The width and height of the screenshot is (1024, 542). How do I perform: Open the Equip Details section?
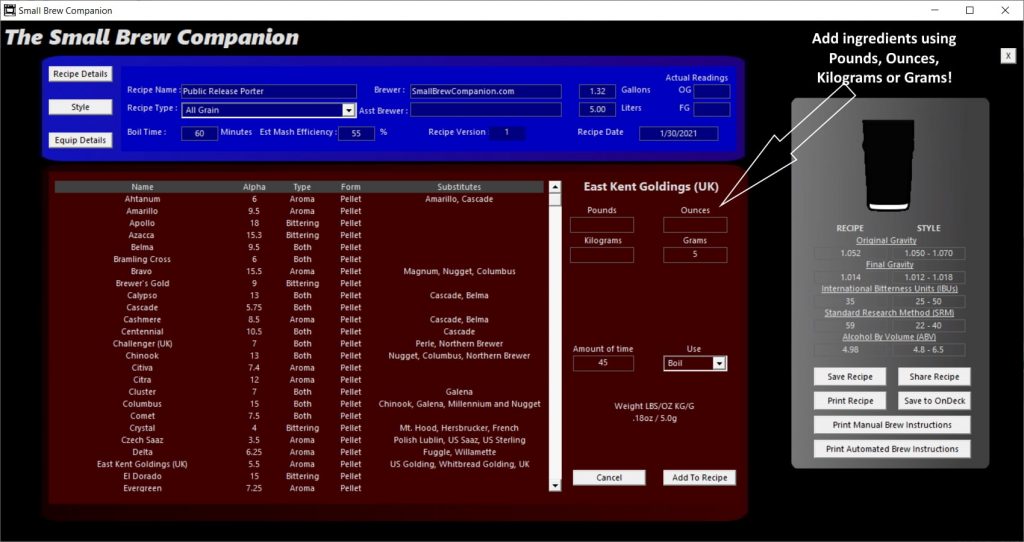coord(80,140)
